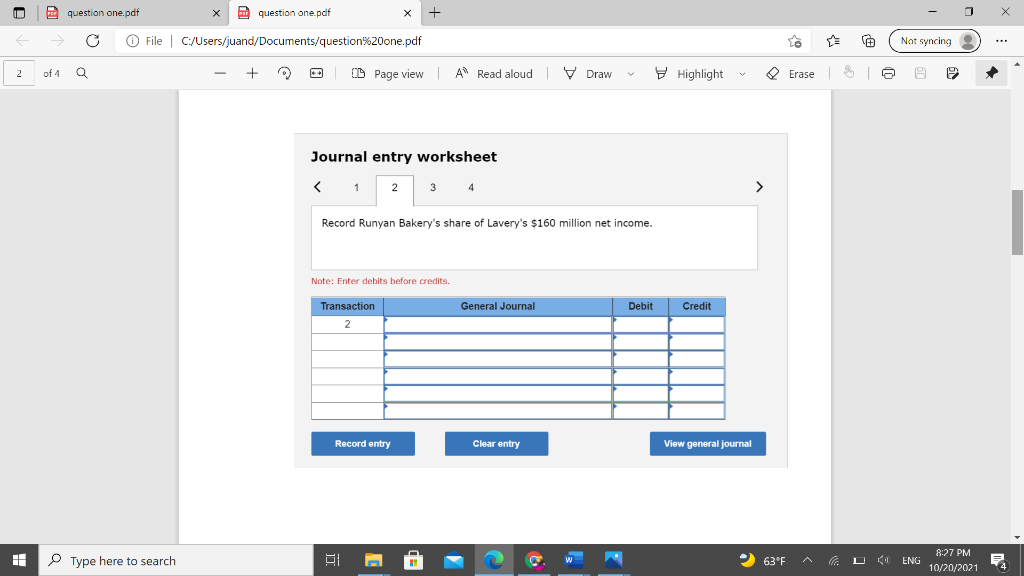Click the Record entry button

pyautogui.click(x=363, y=443)
